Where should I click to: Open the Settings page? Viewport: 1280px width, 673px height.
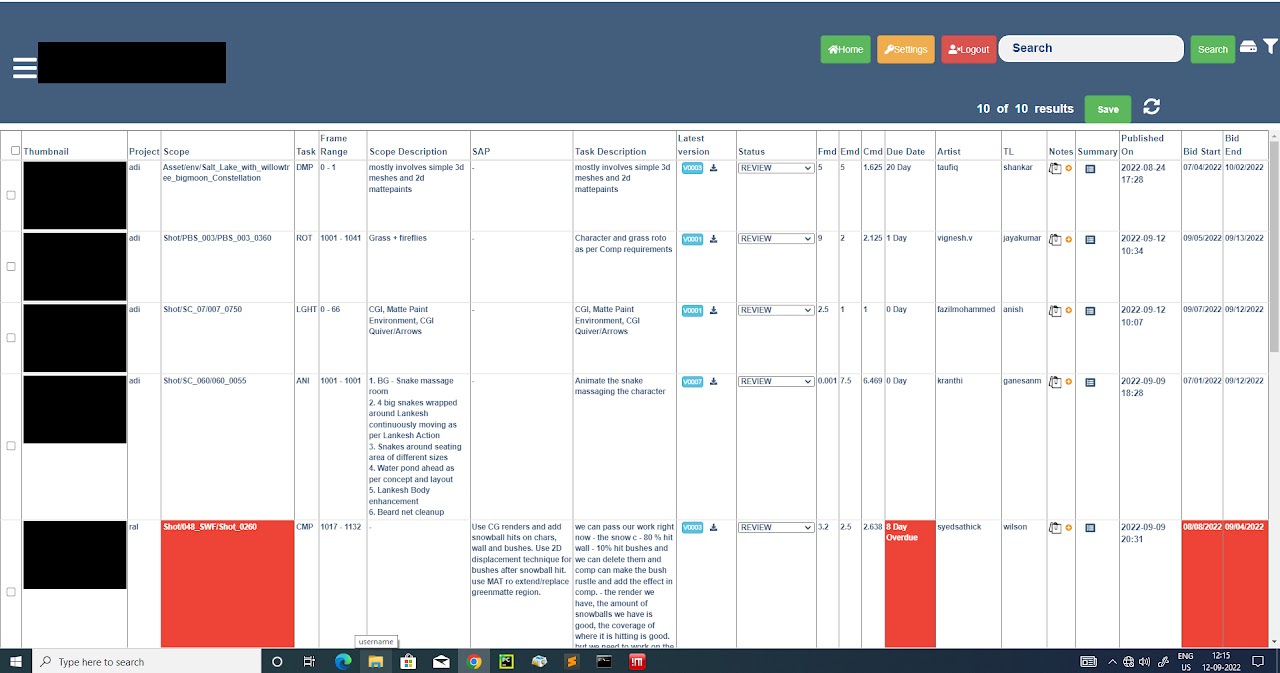(x=906, y=49)
